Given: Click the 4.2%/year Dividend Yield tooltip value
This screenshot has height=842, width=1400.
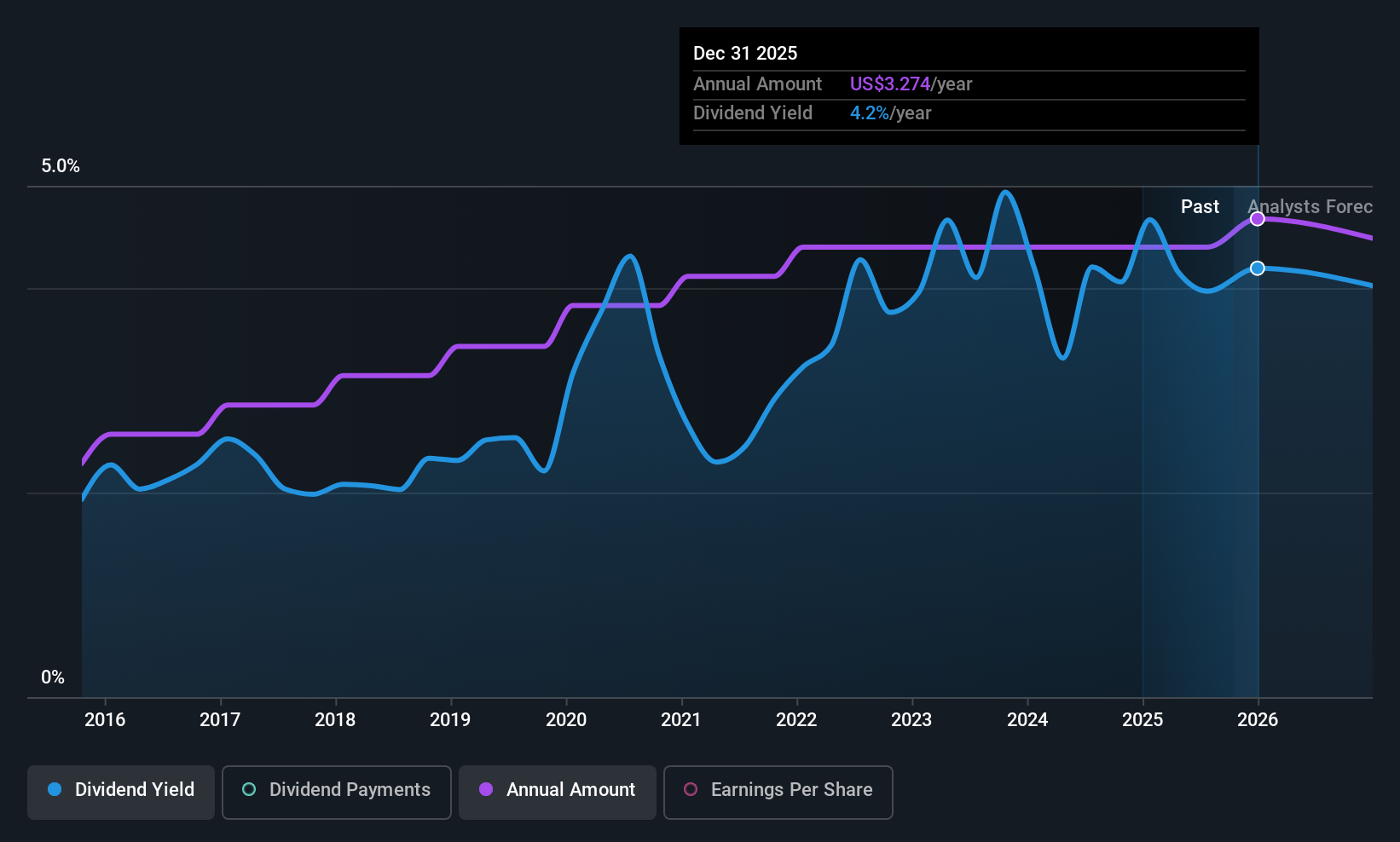Looking at the screenshot, I should click(890, 113).
